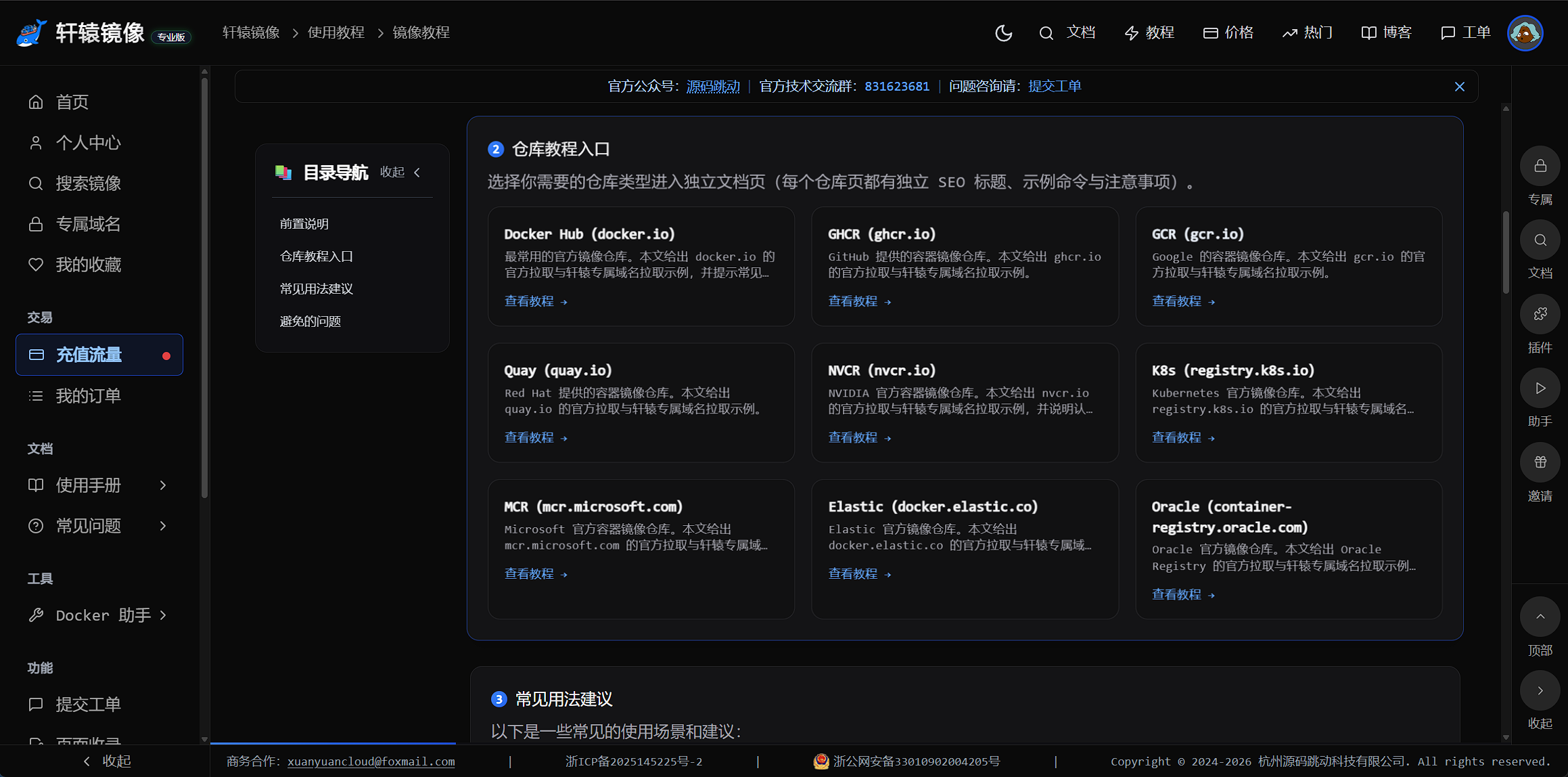Click the 插件 puzzle icon in right rail
1568x777 pixels.
1540,314
